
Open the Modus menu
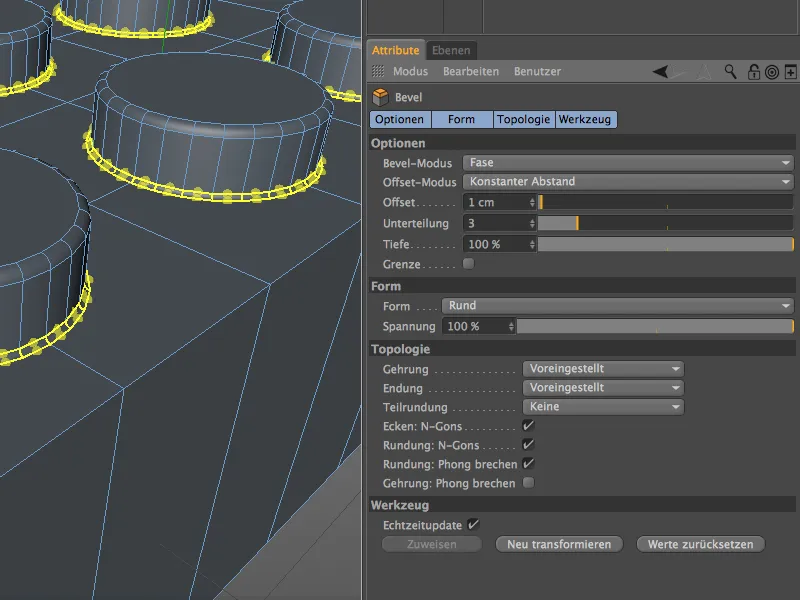(x=410, y=71)
